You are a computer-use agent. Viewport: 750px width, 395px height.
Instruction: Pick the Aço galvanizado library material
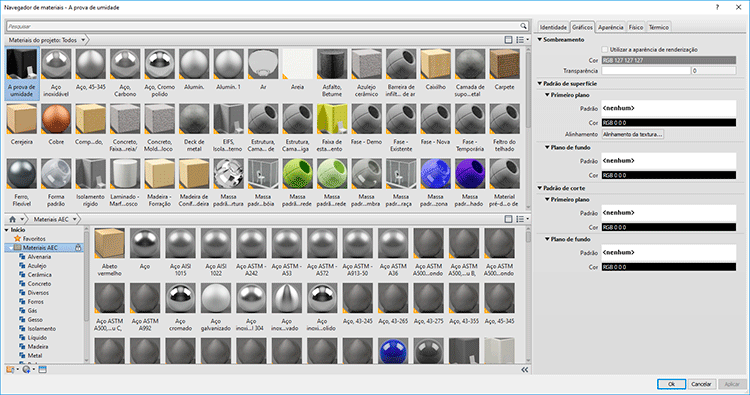click(x=216, y=298)
